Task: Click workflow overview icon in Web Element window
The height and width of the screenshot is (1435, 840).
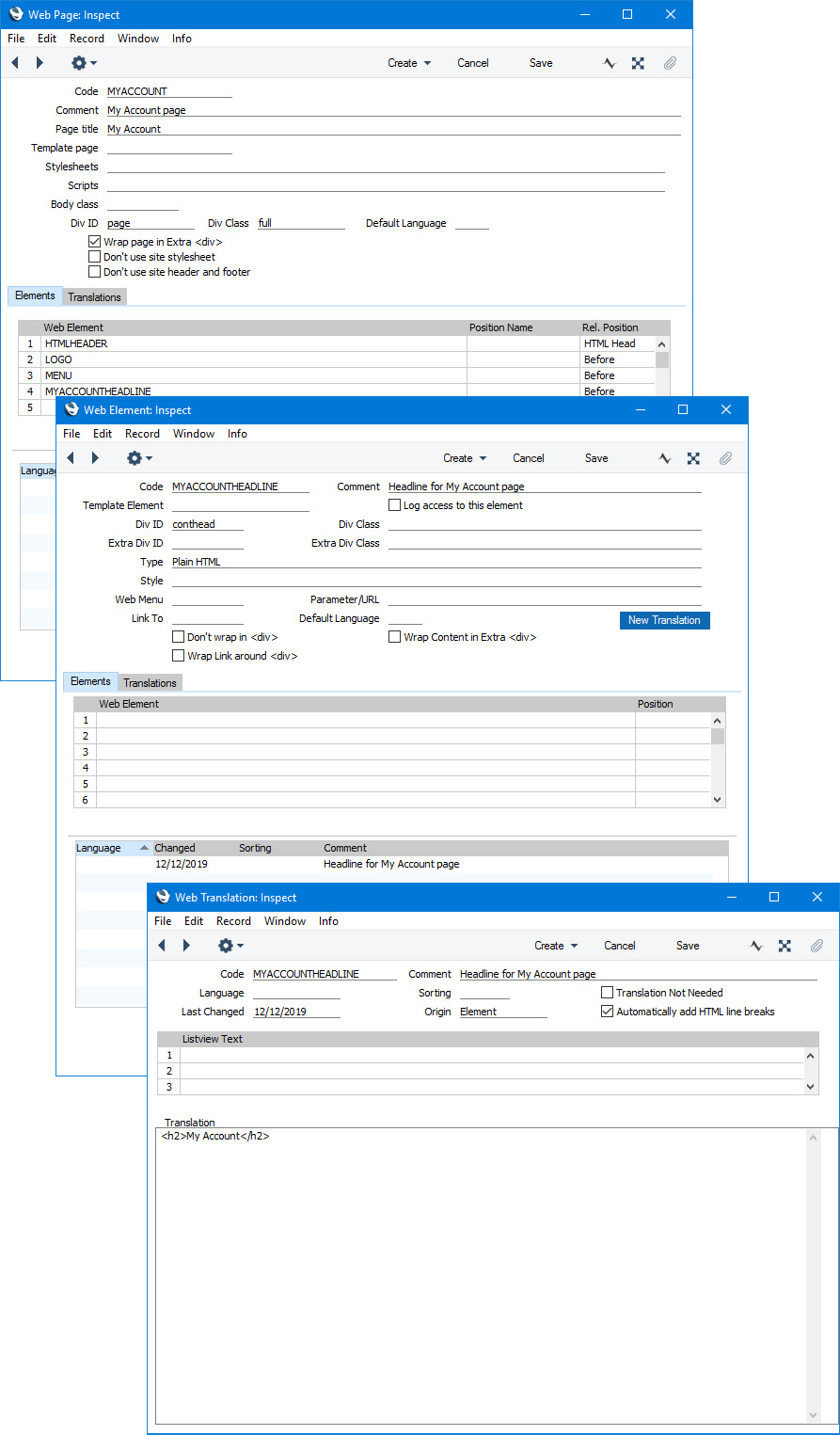Action: pos(693,458)
